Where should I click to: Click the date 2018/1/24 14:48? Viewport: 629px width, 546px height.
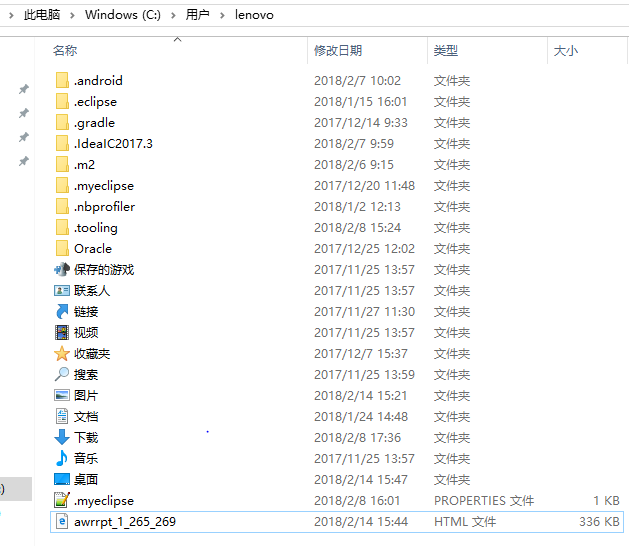pyautogui.click(x=361, y=416)
